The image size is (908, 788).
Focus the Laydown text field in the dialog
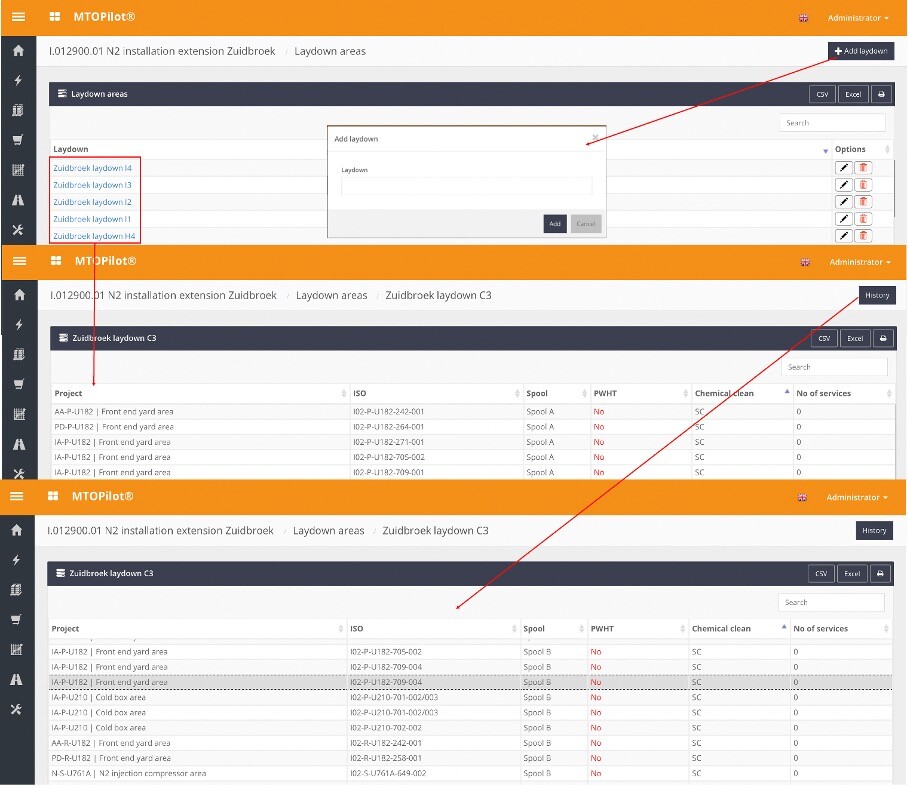tap(466, 186)
